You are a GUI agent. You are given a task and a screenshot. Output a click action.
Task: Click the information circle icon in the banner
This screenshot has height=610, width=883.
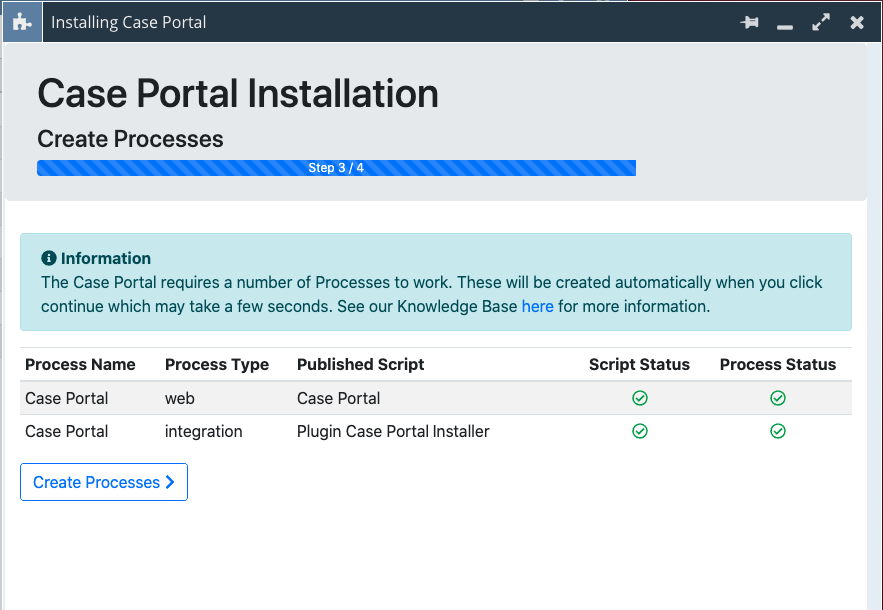click(x=50, y=258)
